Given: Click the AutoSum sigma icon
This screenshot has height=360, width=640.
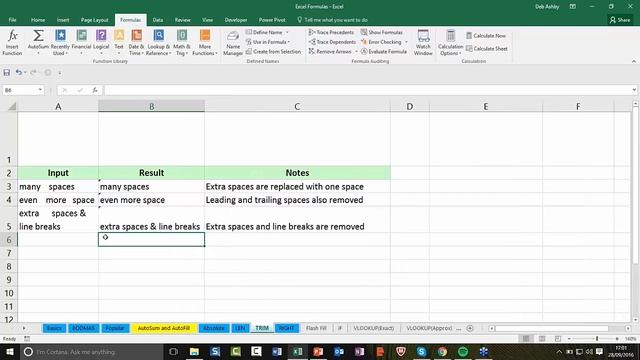Looking at the screenshot, I should pyautogui.click(x=38, y=36).
